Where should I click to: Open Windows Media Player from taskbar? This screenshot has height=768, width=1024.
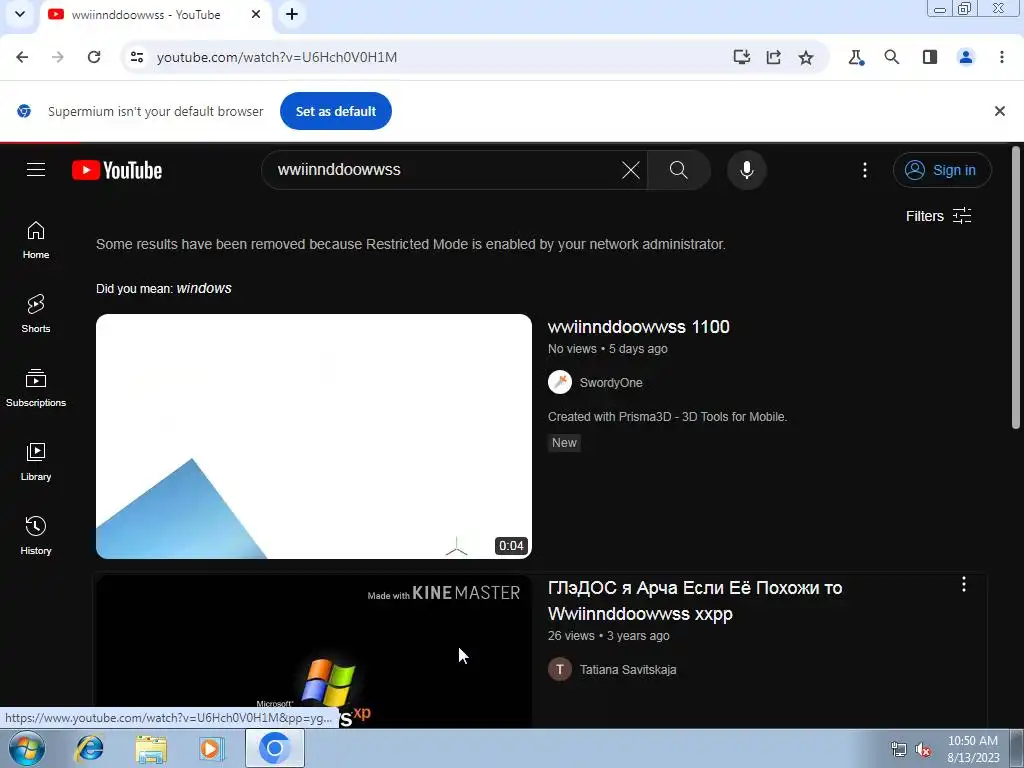(x=211, y=748)
